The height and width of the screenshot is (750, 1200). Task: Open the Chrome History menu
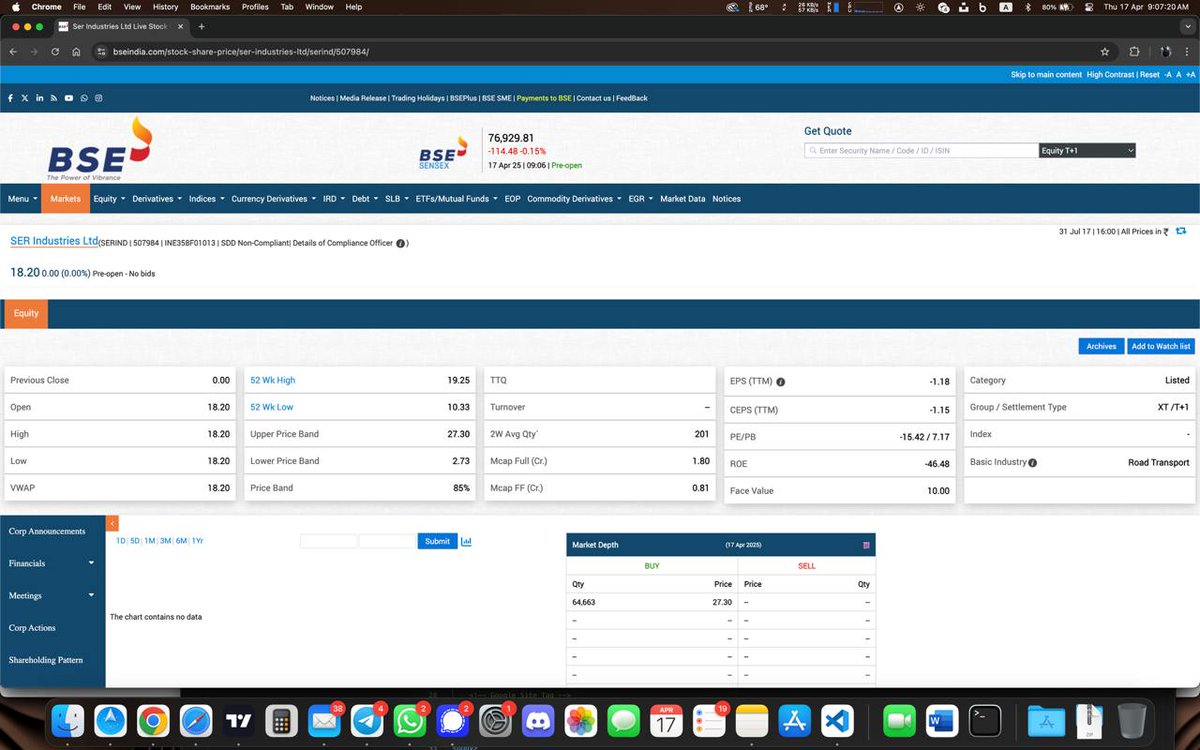point(165,7)
